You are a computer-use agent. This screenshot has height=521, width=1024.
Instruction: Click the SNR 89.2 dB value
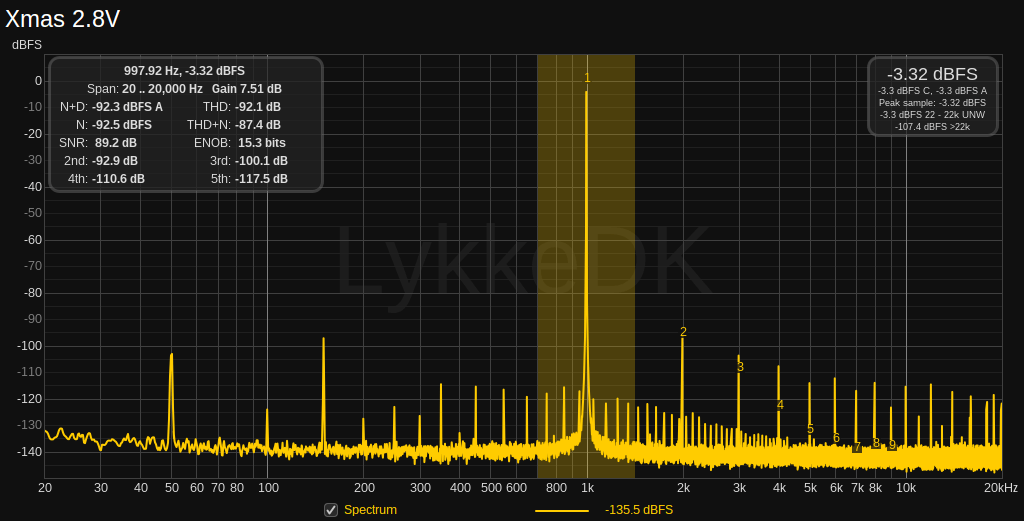click(116, 142)
